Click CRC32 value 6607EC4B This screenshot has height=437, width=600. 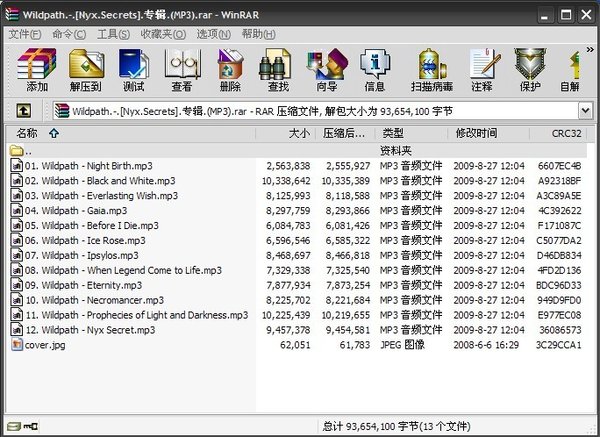pos(559,166)
